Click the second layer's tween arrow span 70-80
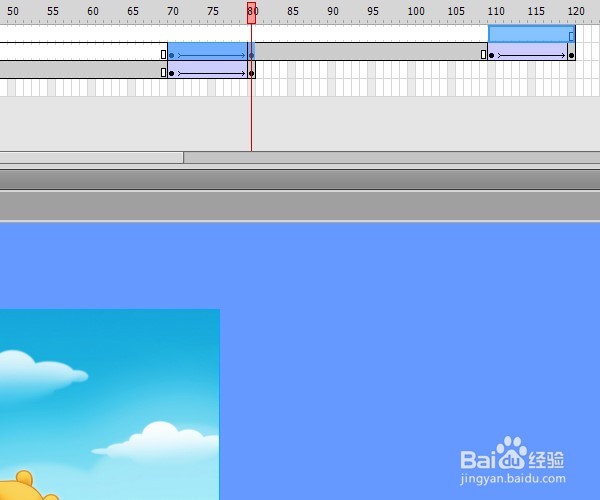 tap(211, 55)
